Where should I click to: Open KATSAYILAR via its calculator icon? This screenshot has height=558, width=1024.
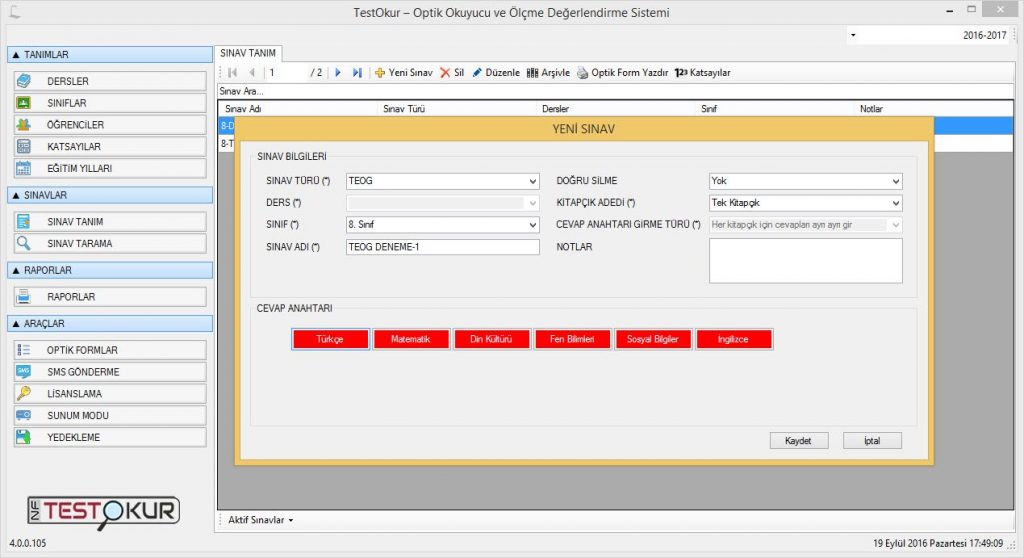pyautogui.click(x=24, y=146)
